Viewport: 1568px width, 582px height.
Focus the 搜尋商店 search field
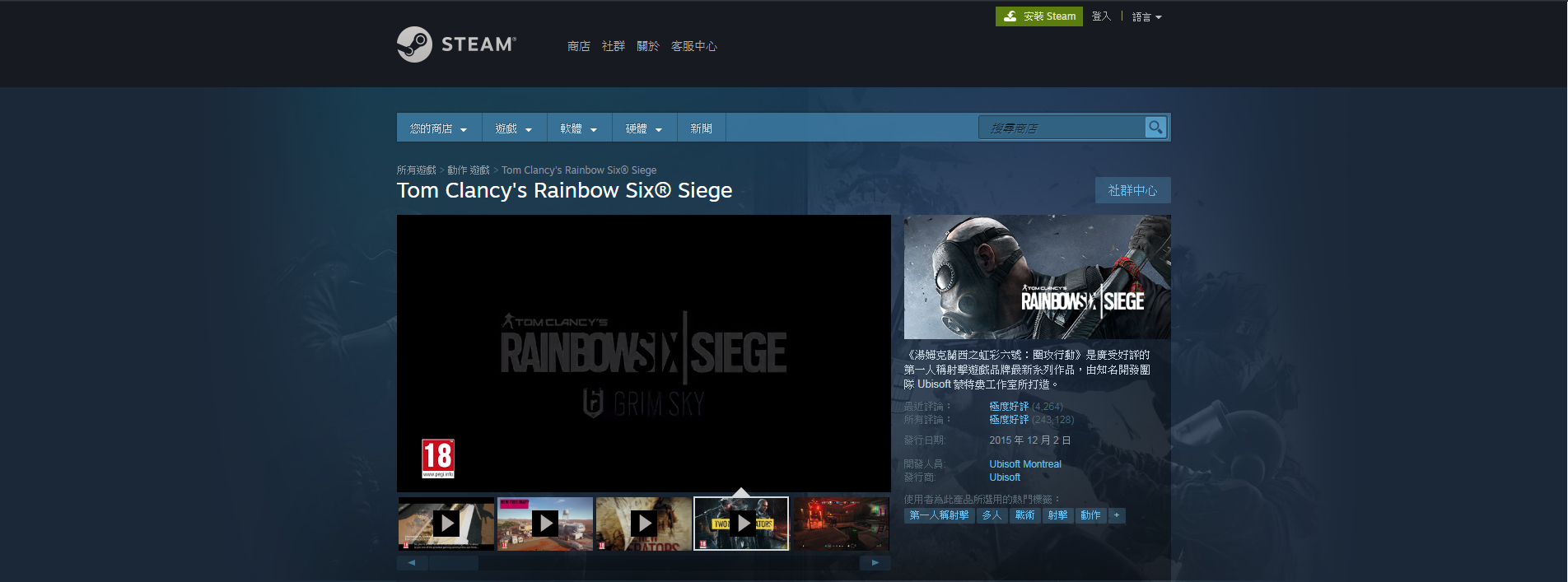[1061, 128]
